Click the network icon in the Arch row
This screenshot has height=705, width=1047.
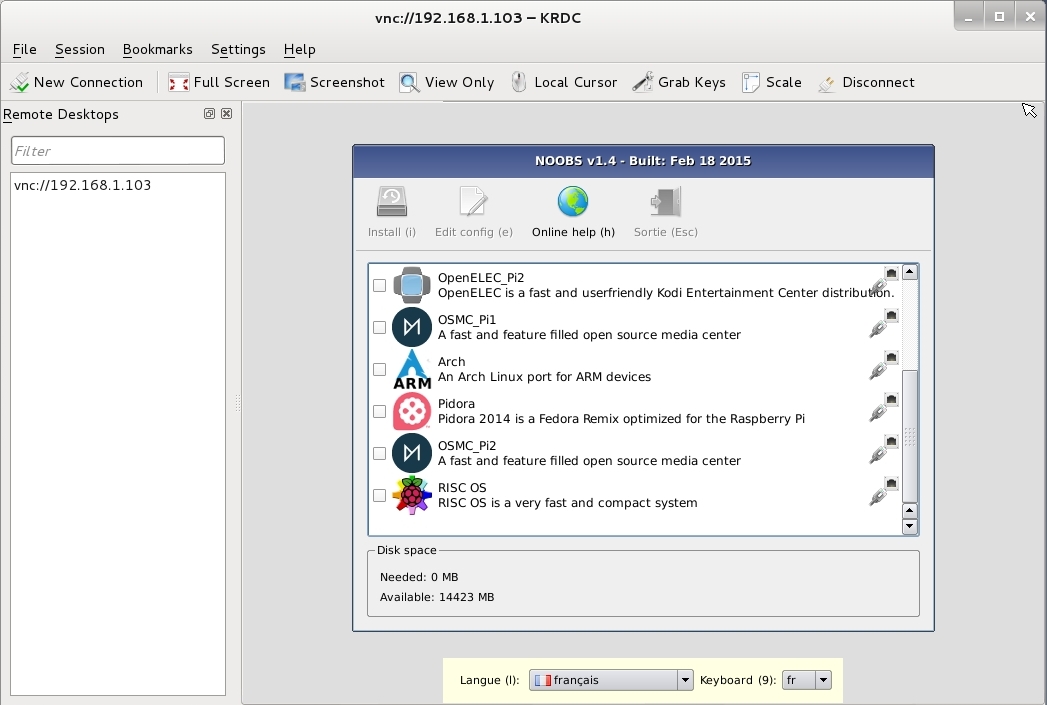[884, 366]
